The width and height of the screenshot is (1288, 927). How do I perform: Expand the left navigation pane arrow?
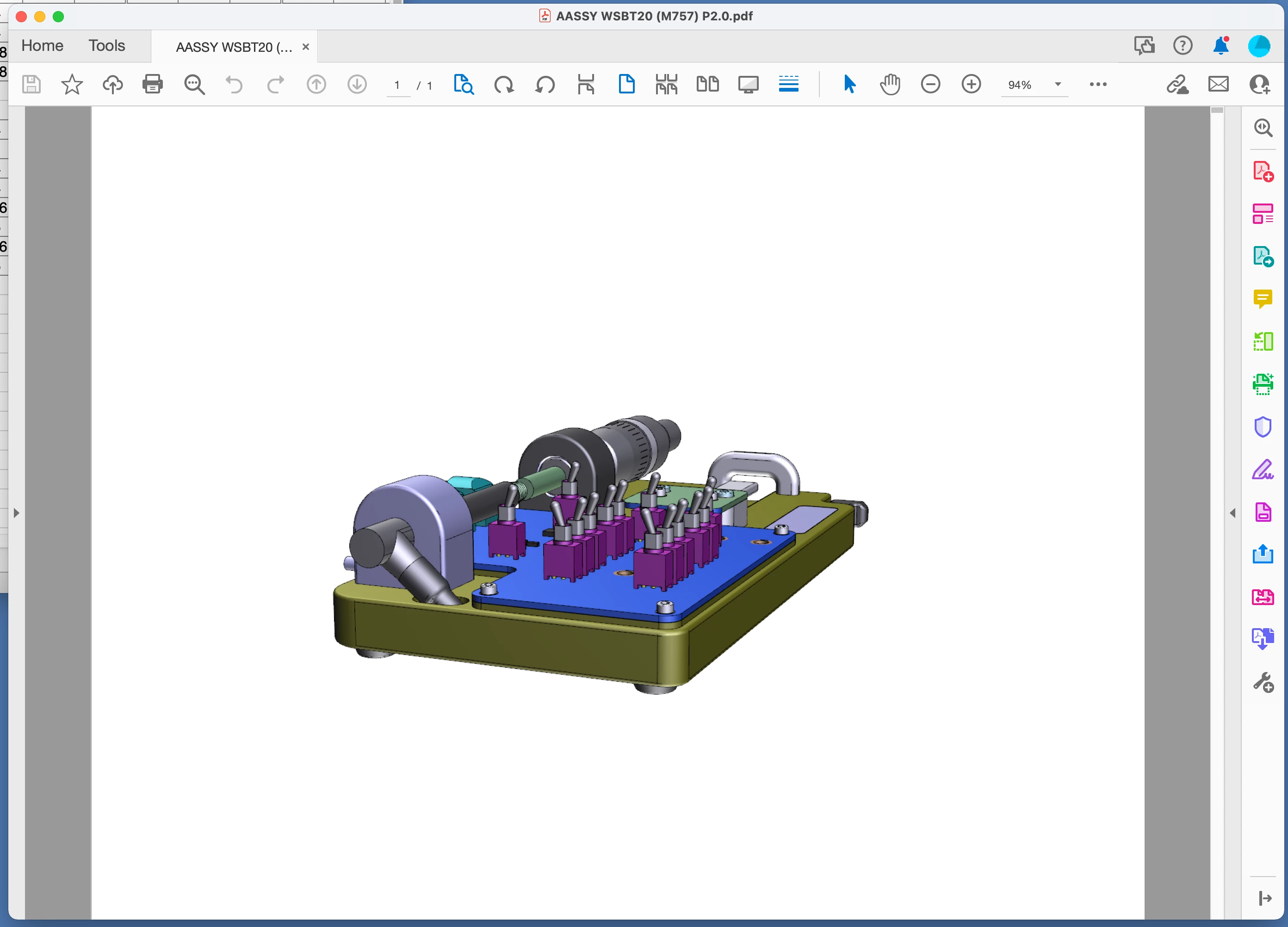click(x=17, y=513)
